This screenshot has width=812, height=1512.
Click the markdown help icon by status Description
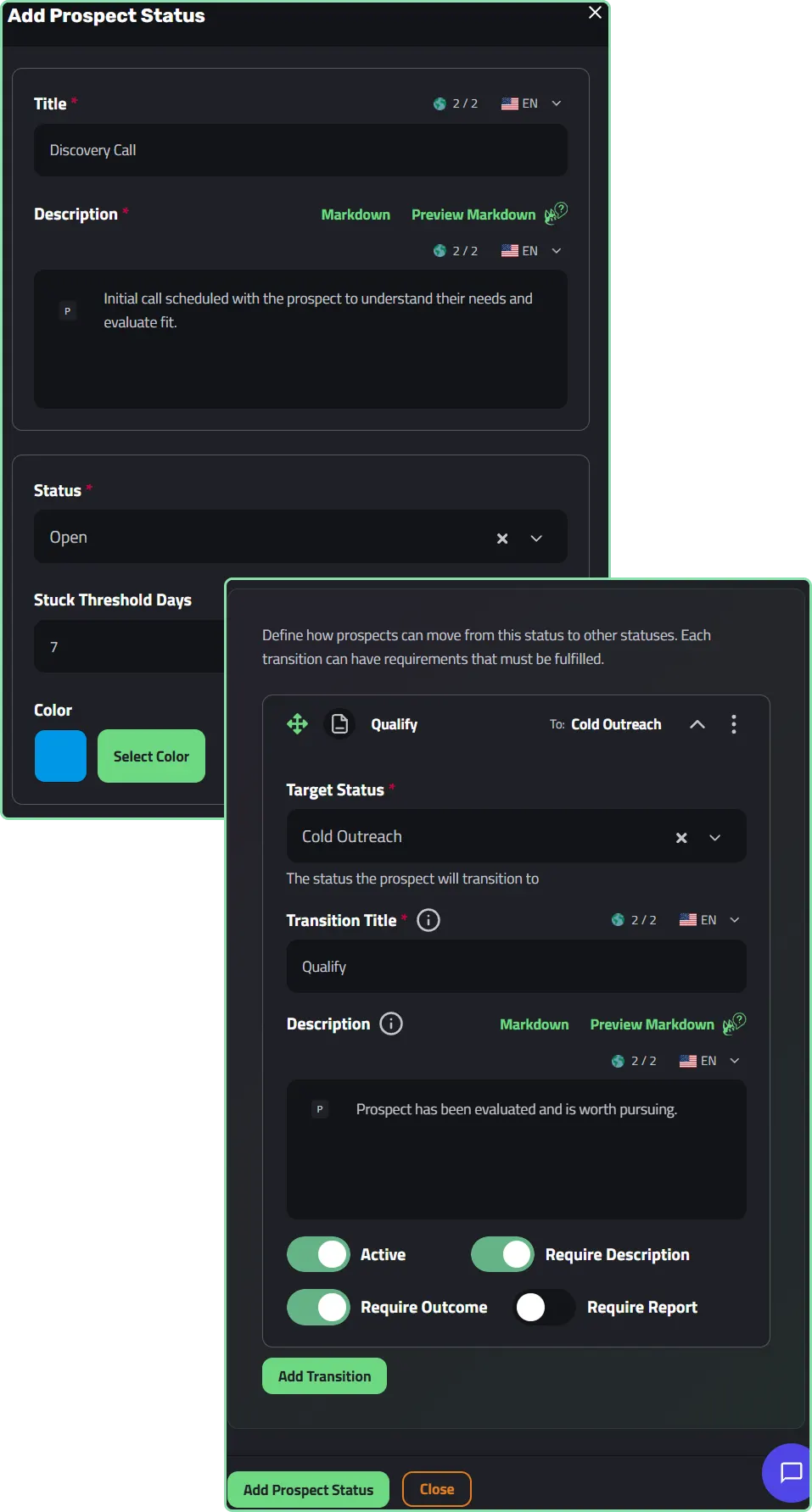[x=556, y=213]
